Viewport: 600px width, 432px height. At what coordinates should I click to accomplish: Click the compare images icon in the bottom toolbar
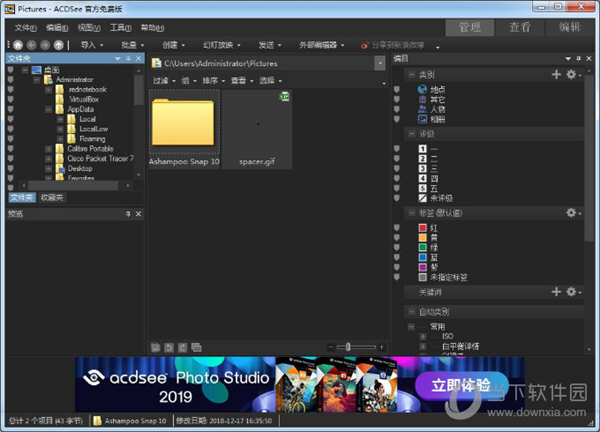tap(196, 347)
